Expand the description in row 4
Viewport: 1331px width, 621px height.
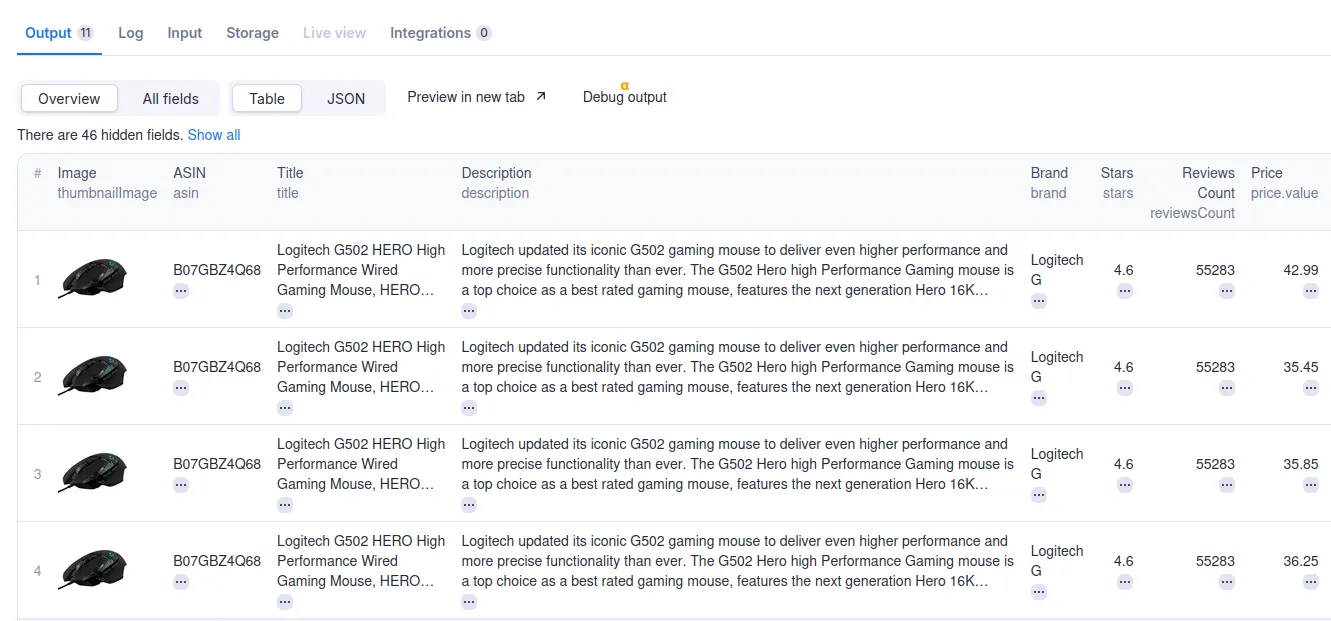coord(469,602)
